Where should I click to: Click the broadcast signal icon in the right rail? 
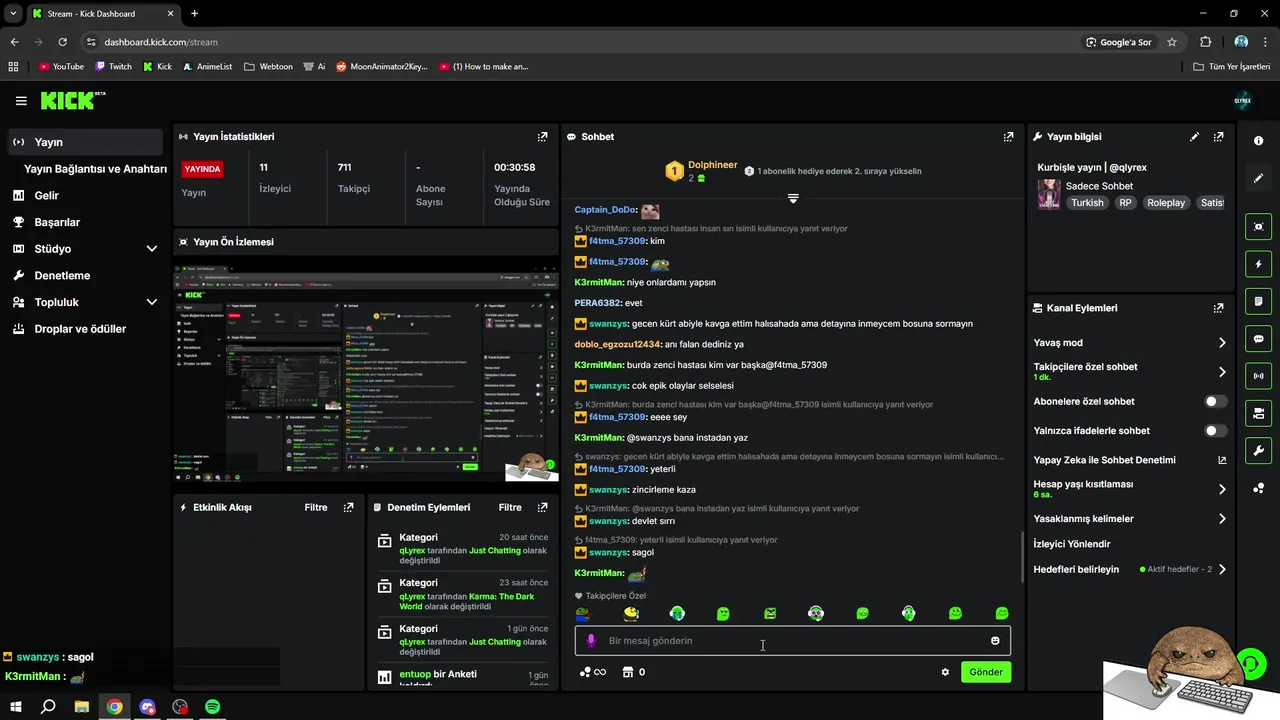(x=1258, y=376)
